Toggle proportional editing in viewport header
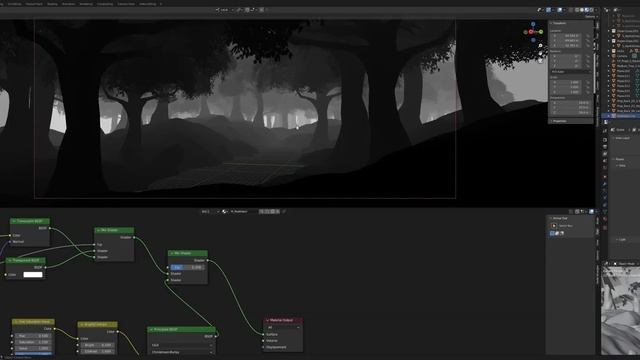The height and width of the screenshot is (360, 640). point(262,10)
